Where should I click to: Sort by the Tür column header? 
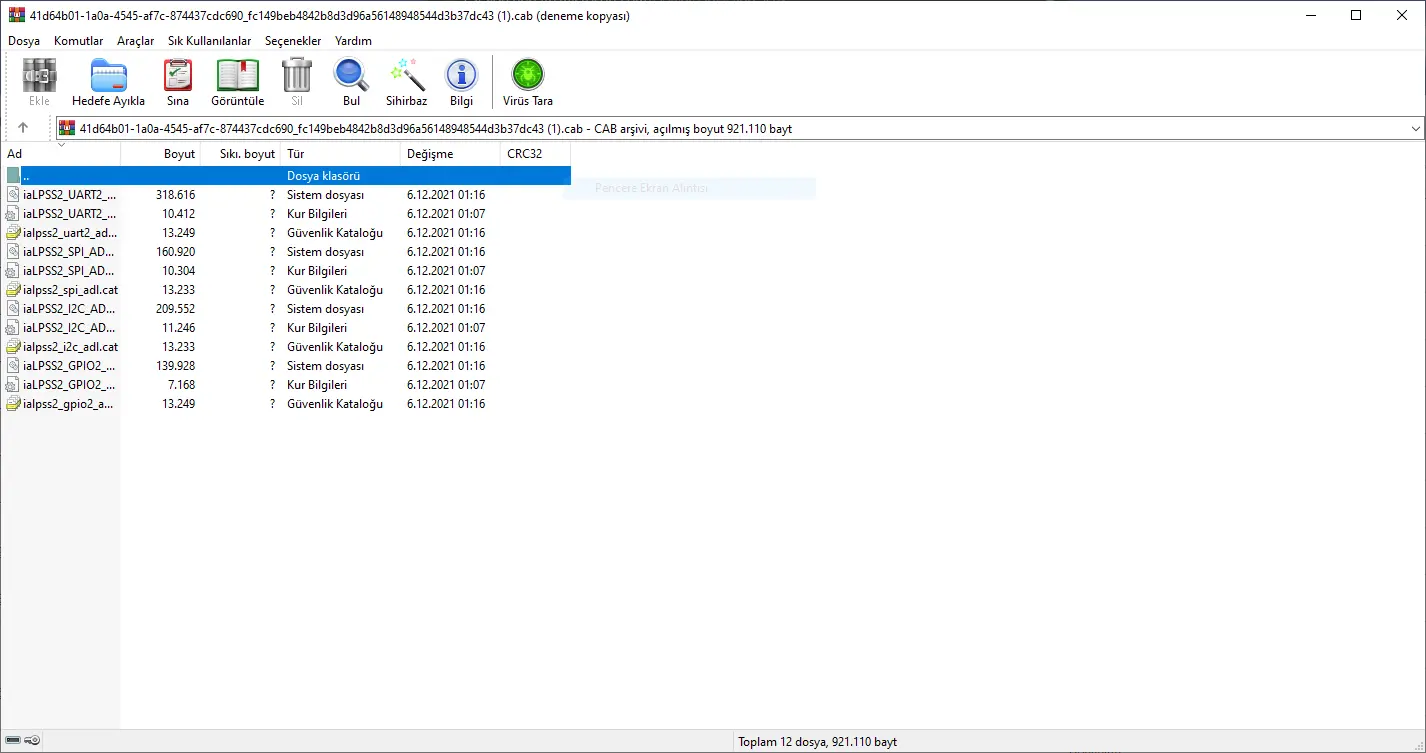341,154
